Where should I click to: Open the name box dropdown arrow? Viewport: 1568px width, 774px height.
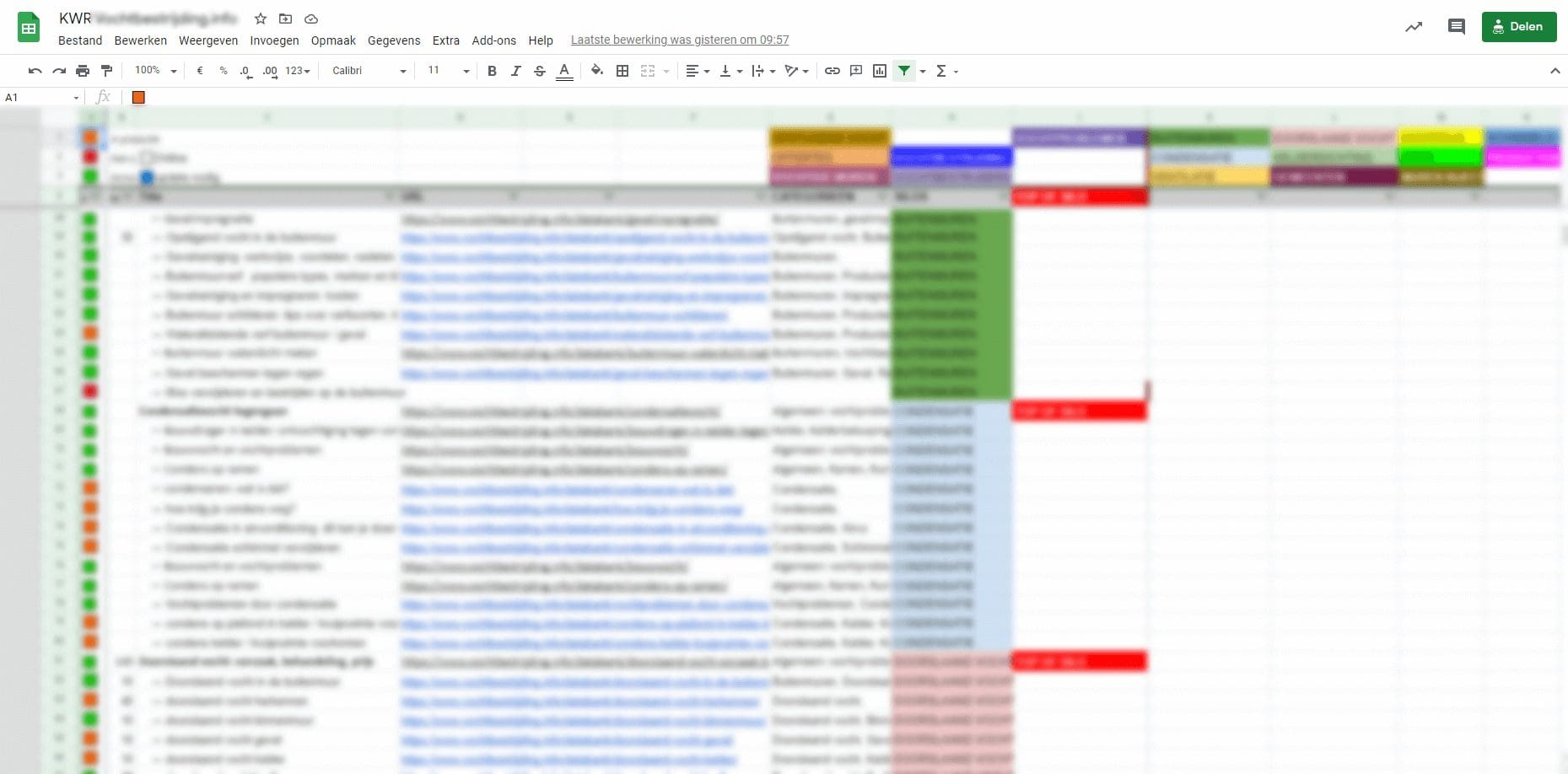76,98
